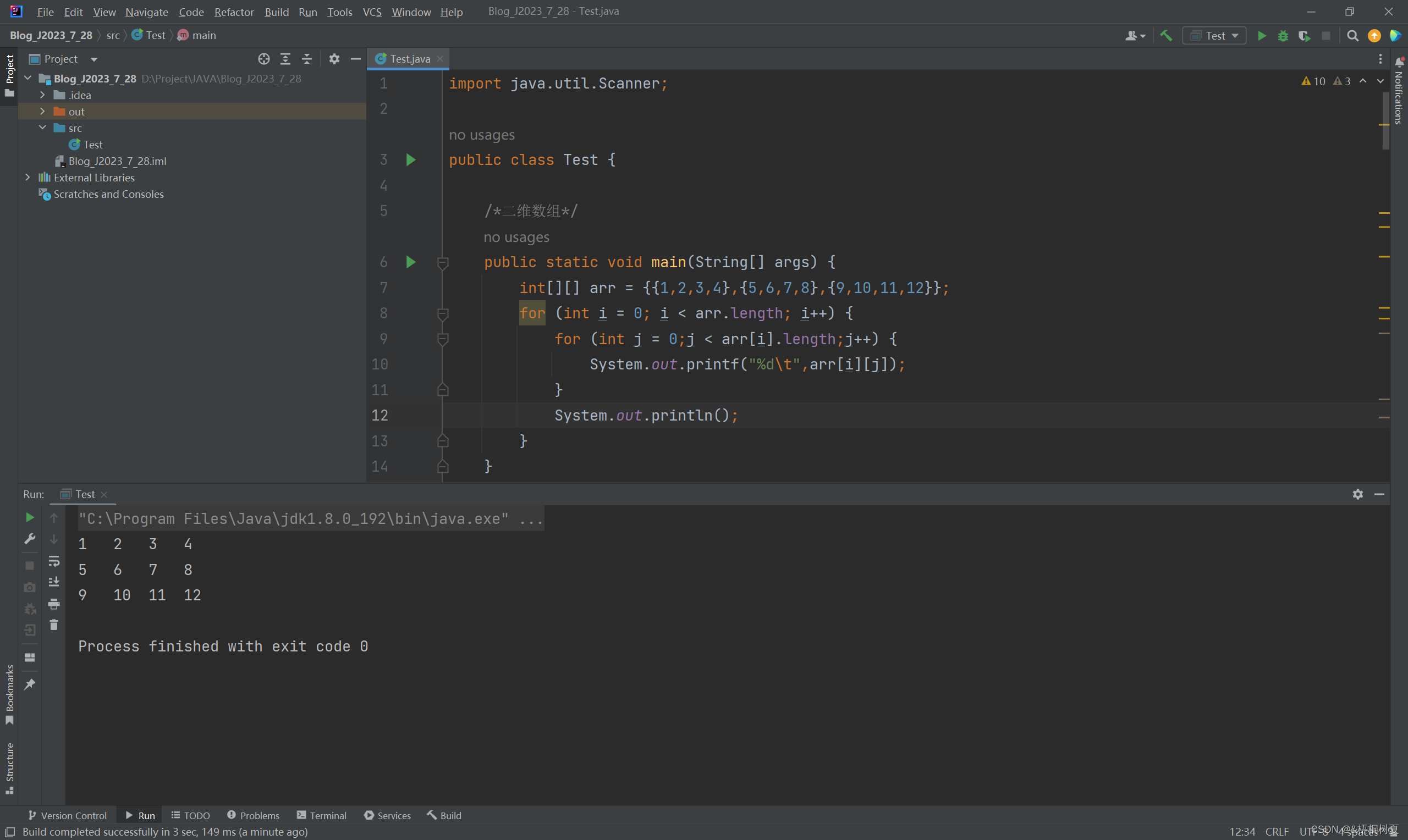Toggle the Bookmarks side tool window
Screen dimensions: 1408x840
(x=9, y=694)
